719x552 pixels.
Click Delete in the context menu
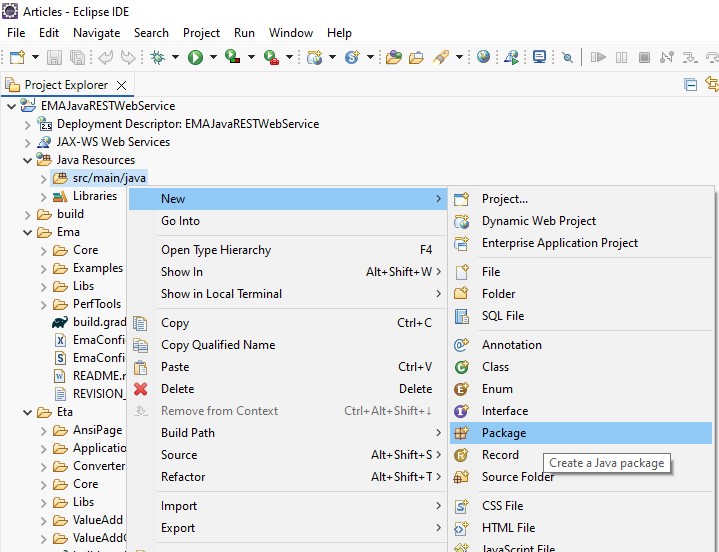(x=288, y=389)
